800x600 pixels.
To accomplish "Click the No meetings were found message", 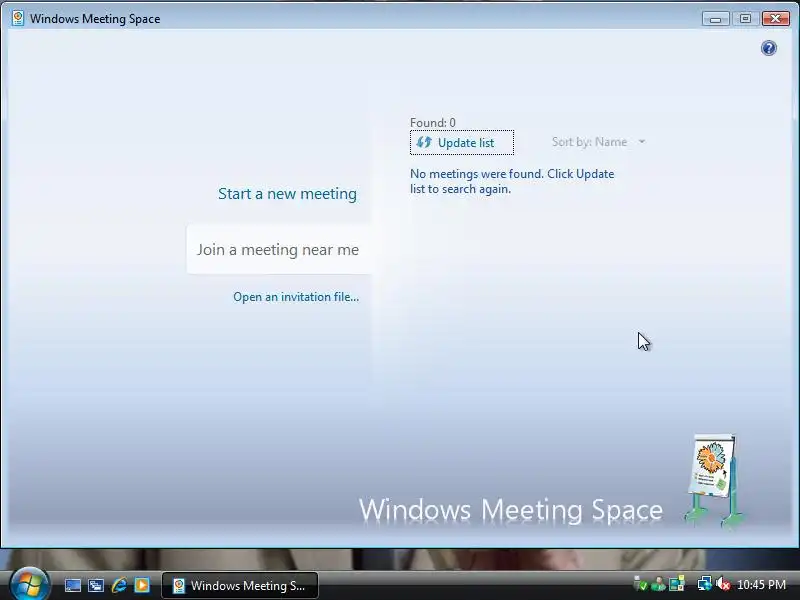I will (512, 181).
